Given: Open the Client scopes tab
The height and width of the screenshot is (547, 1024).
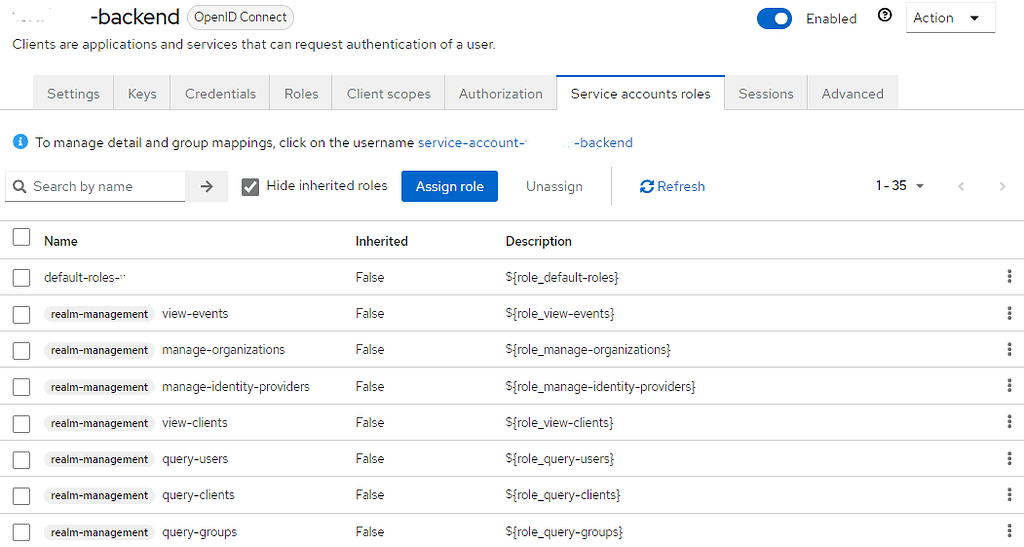Looking at the screenshot, I should (x=388, y=94).
